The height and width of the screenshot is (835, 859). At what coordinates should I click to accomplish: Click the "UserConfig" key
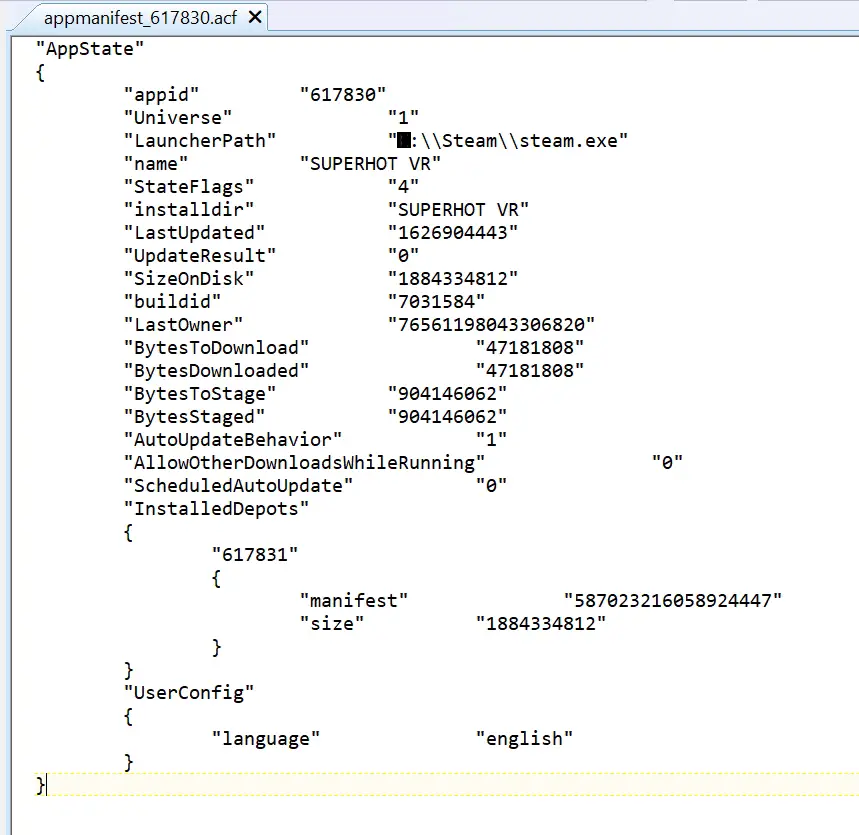click(189, 693)
